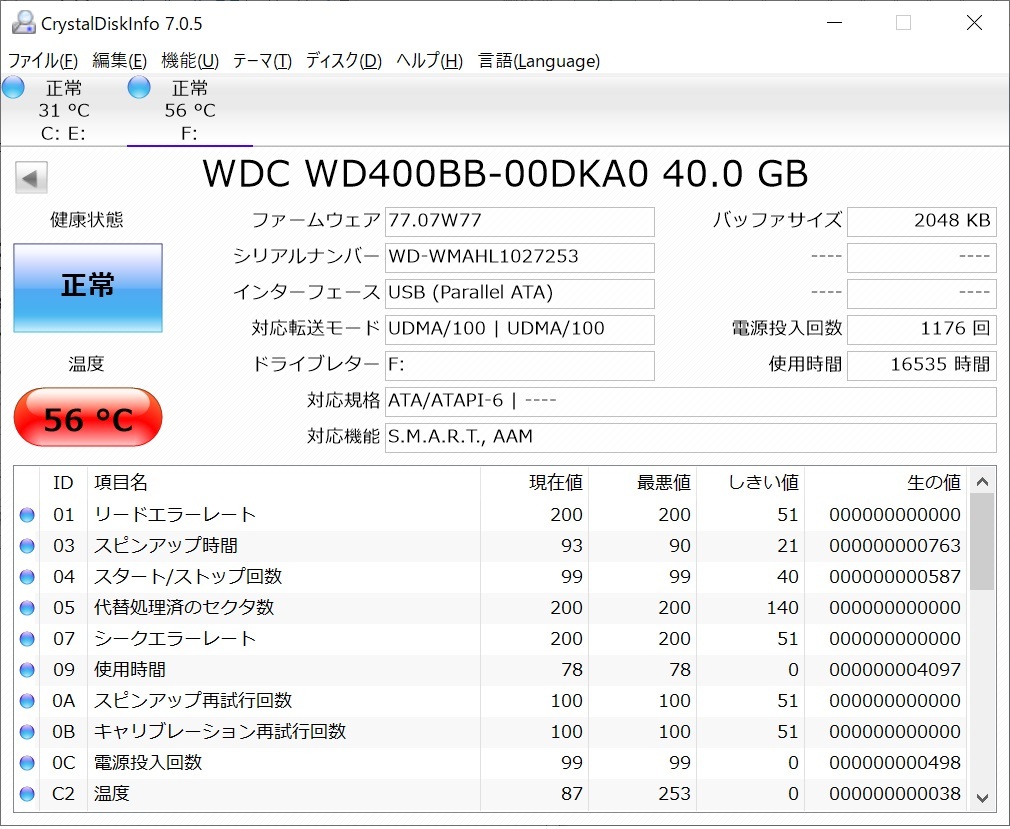Select the C: E: disk tab at 31 °C
Image resolution: width=1010 pixels, height=829 pixels.
pyautogui.click(x=63, y=110)
